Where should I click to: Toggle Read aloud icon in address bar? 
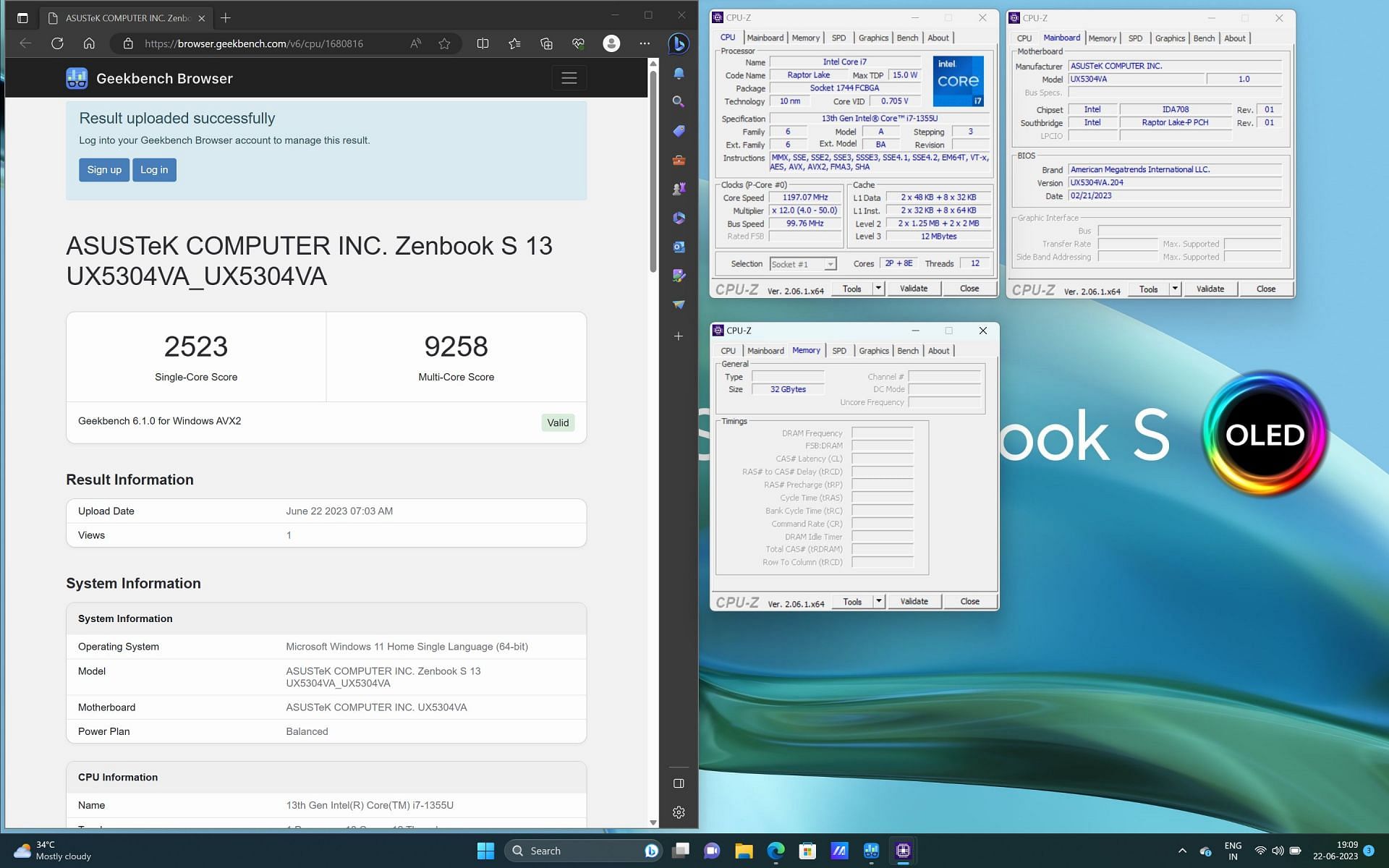point(415,43)
